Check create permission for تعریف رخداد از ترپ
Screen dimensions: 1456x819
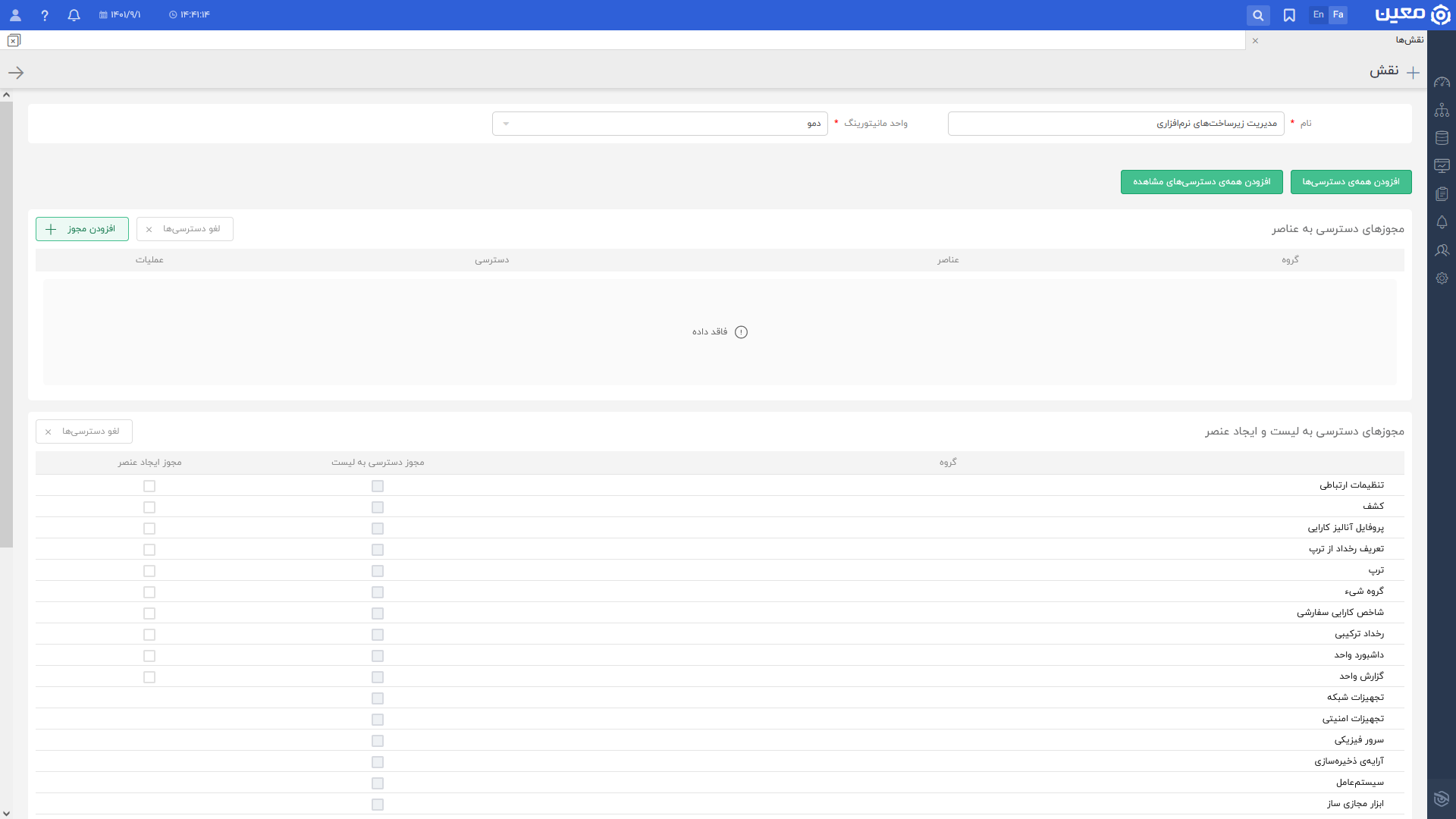pos(149,550)
